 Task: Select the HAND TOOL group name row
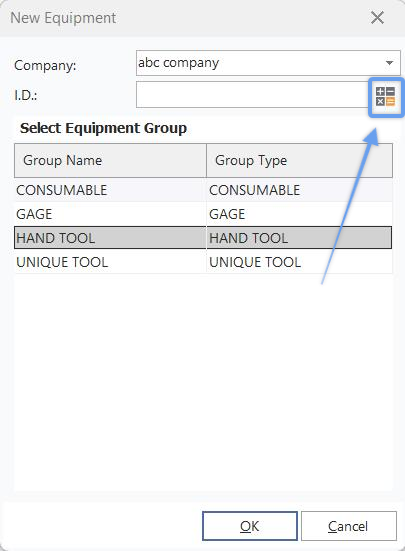tap(110, 238)
